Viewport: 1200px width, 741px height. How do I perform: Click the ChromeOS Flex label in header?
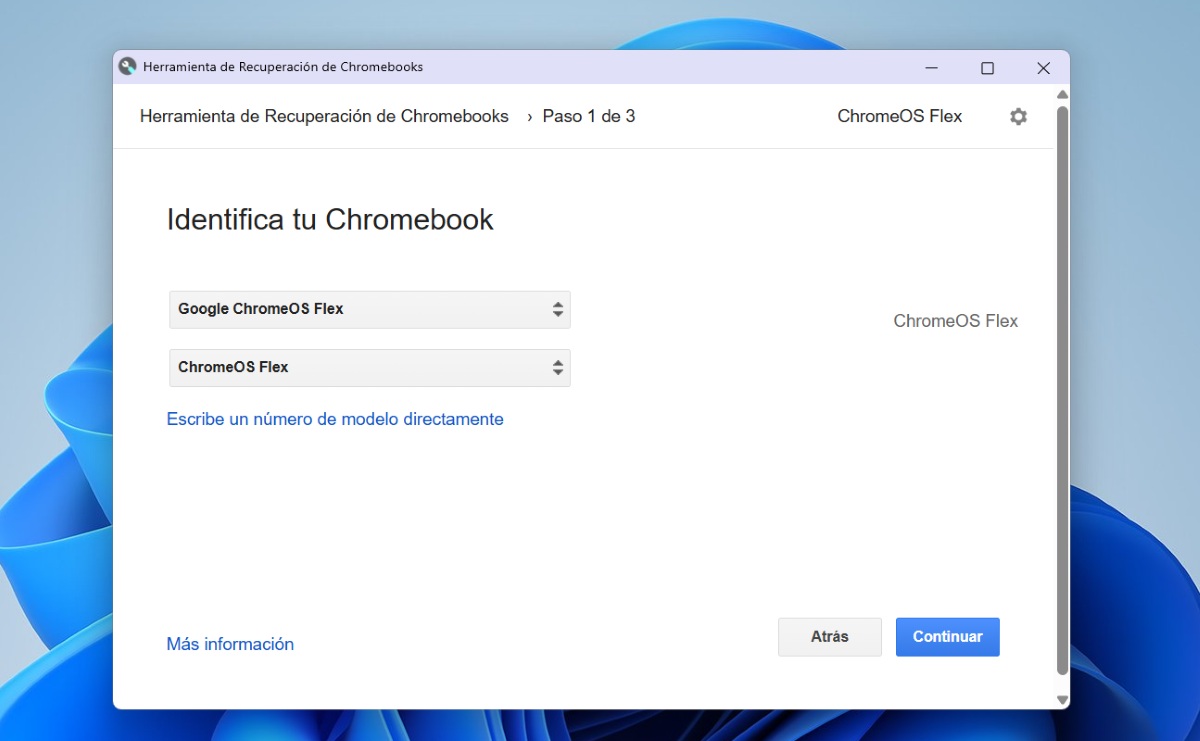point(899,116)
